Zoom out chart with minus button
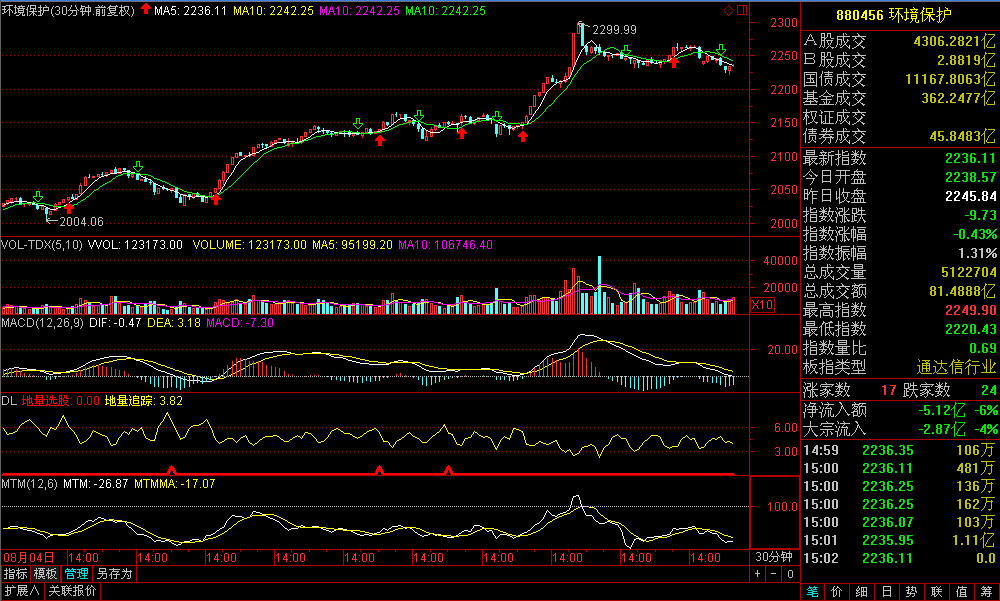The width and height of the screenshot is (1000, 601). click(x=772, y=574)
